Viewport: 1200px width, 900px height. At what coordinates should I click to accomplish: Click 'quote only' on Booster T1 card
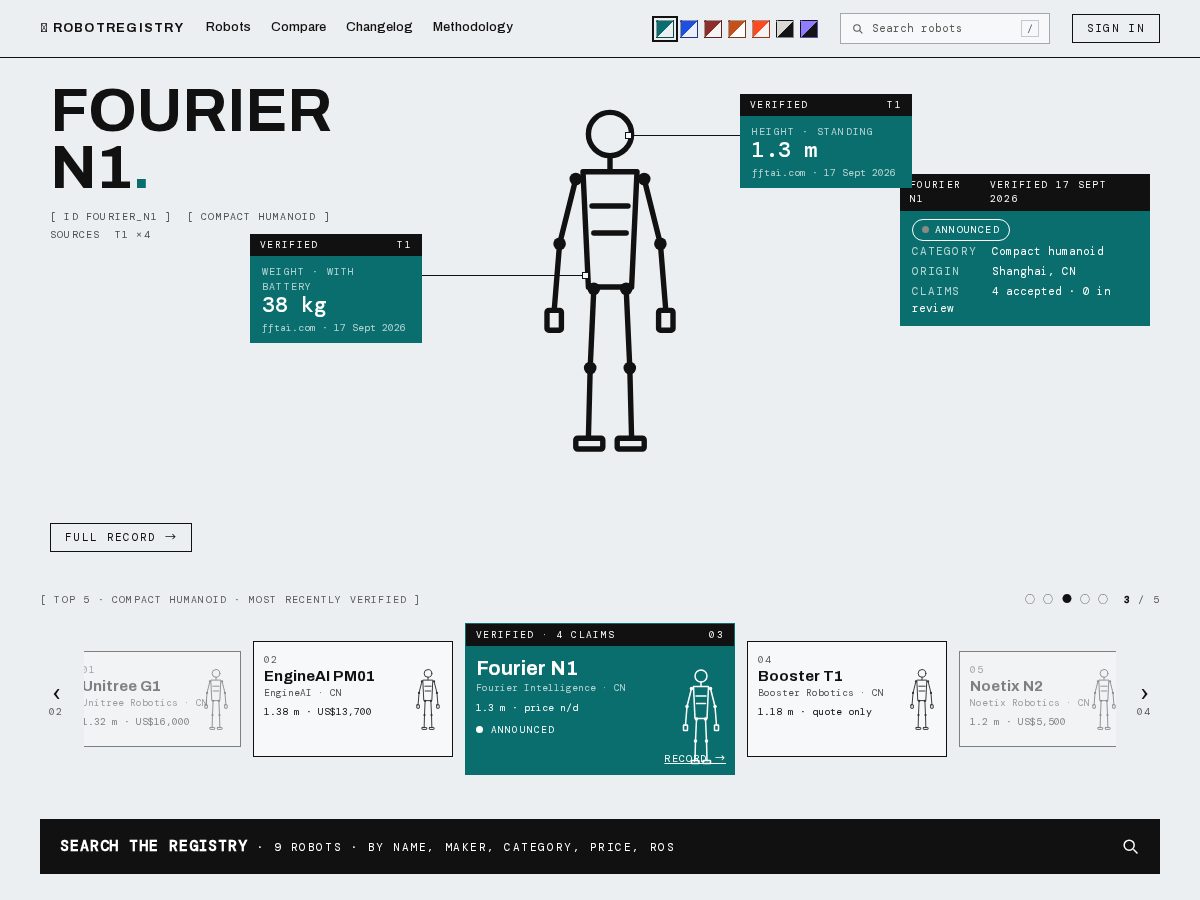[841, 712]
